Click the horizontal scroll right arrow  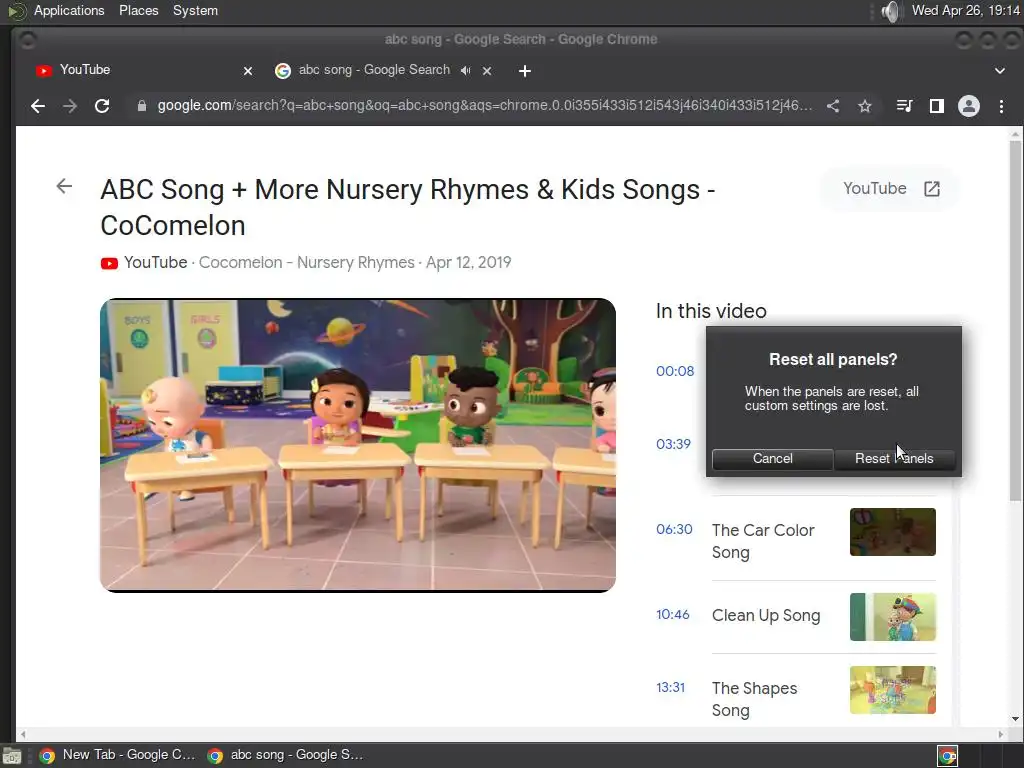1000,734
